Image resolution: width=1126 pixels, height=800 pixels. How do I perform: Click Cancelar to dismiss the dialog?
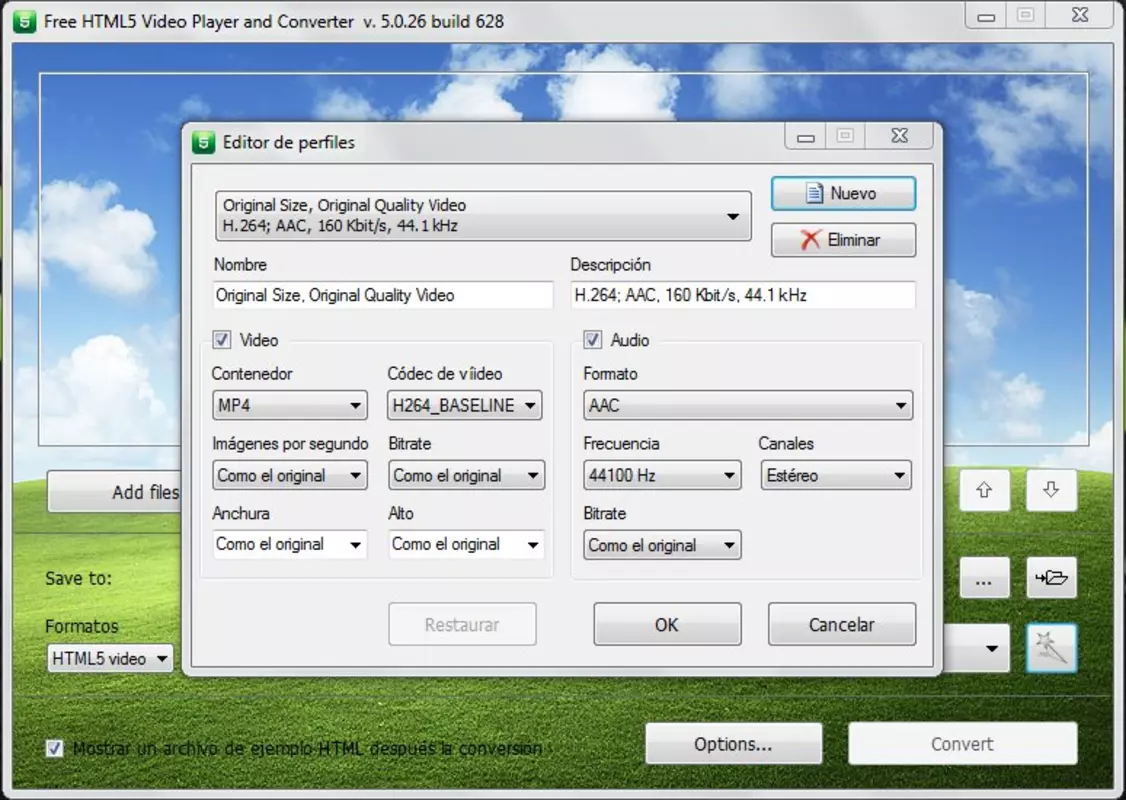(842, 624)
